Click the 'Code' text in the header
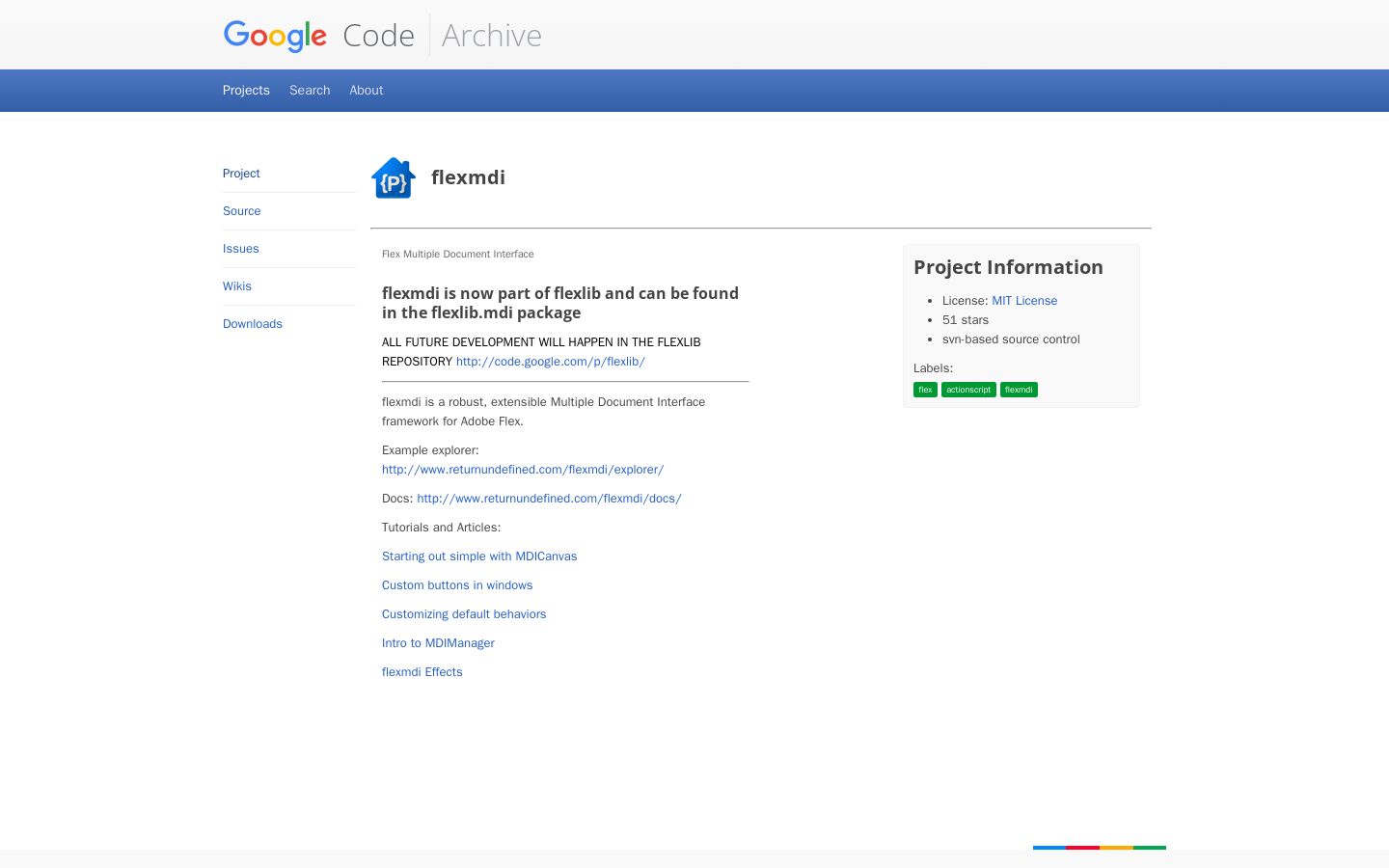Image resolution: width=1389 pixels, height=868 pixels. tap(378, 36)
